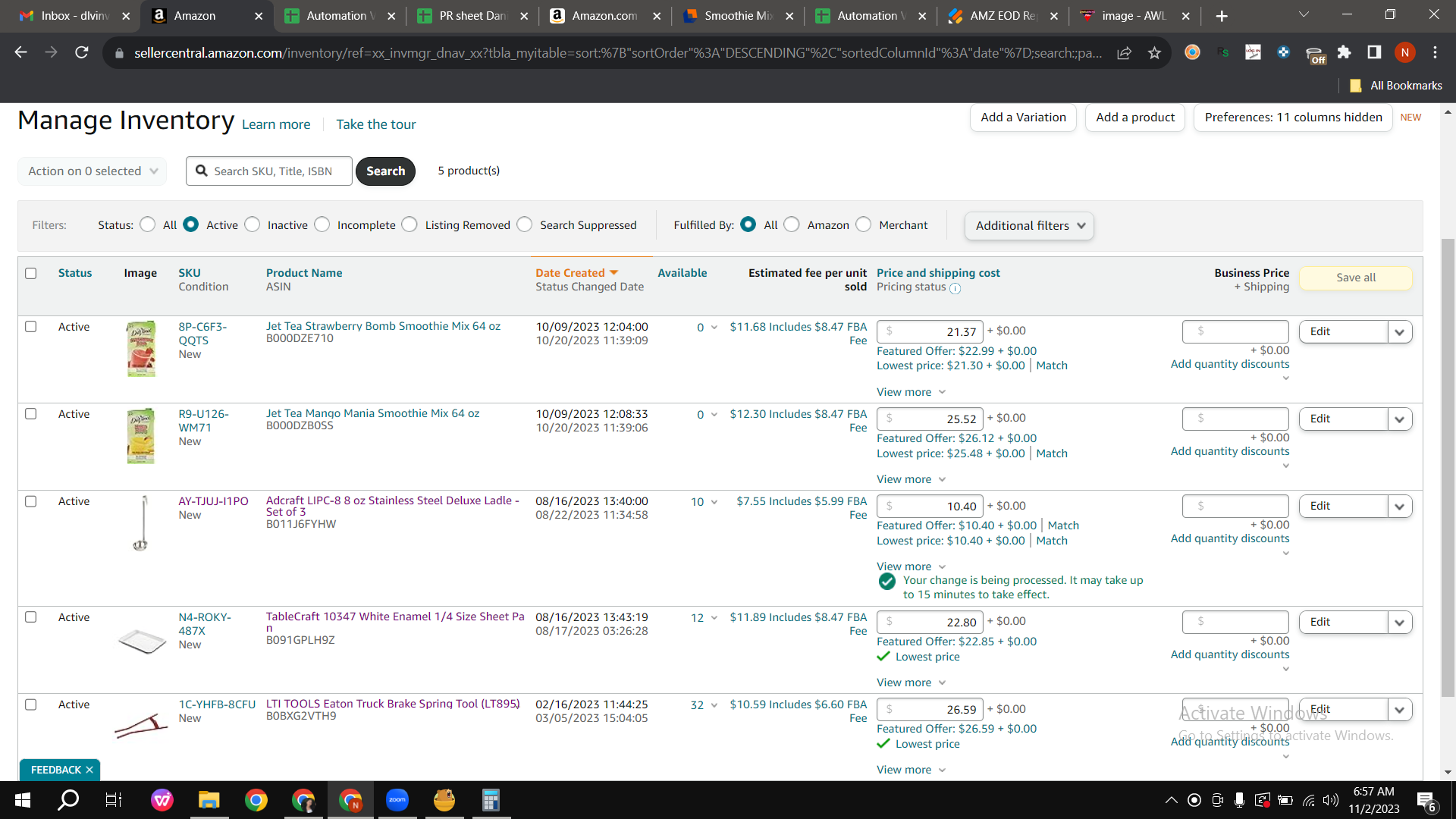
Task: Open the Chrome side panel icon
Action: point(1374,52)
